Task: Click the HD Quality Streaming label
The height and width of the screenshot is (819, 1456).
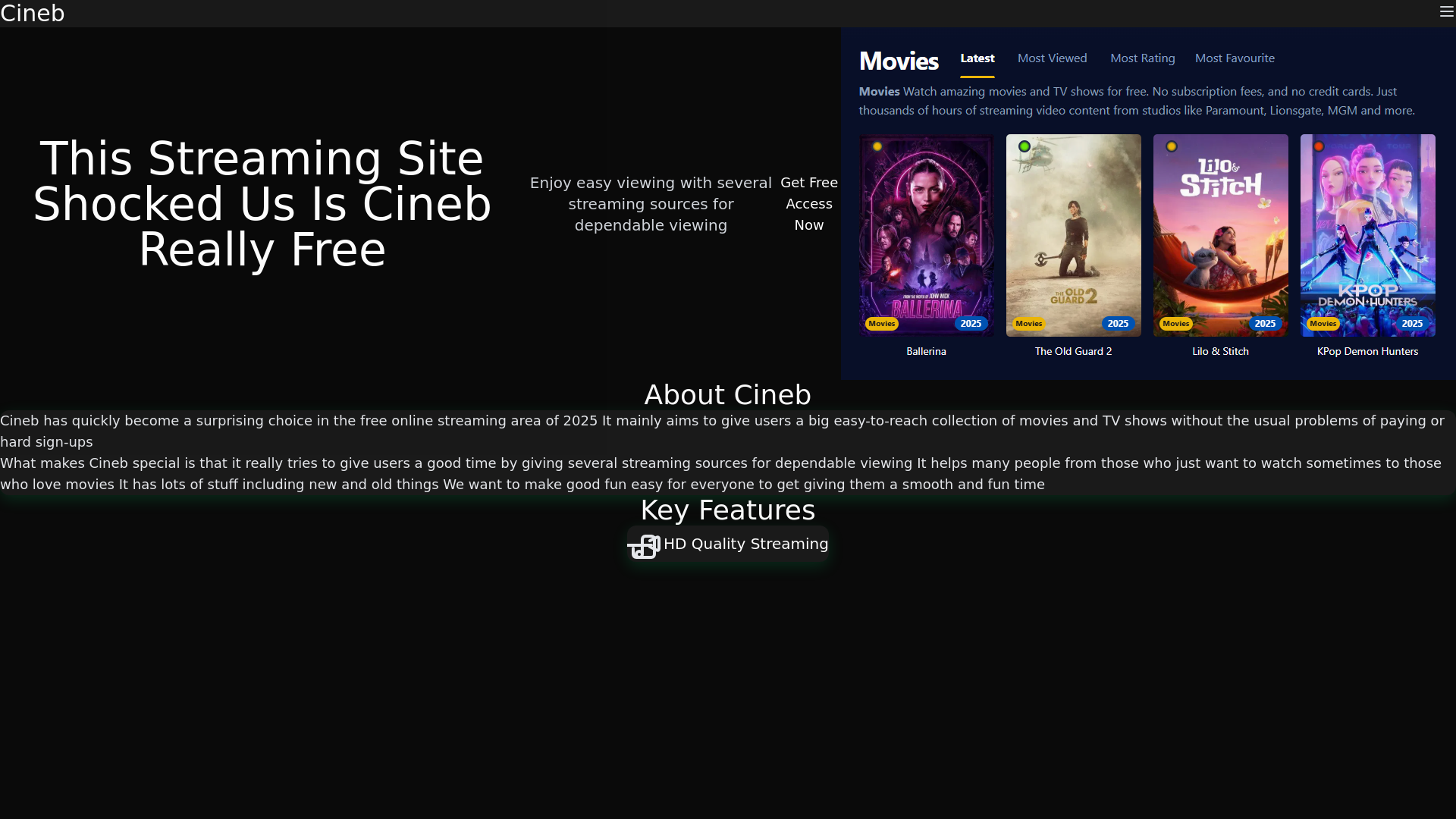Action: coord(745,544)
